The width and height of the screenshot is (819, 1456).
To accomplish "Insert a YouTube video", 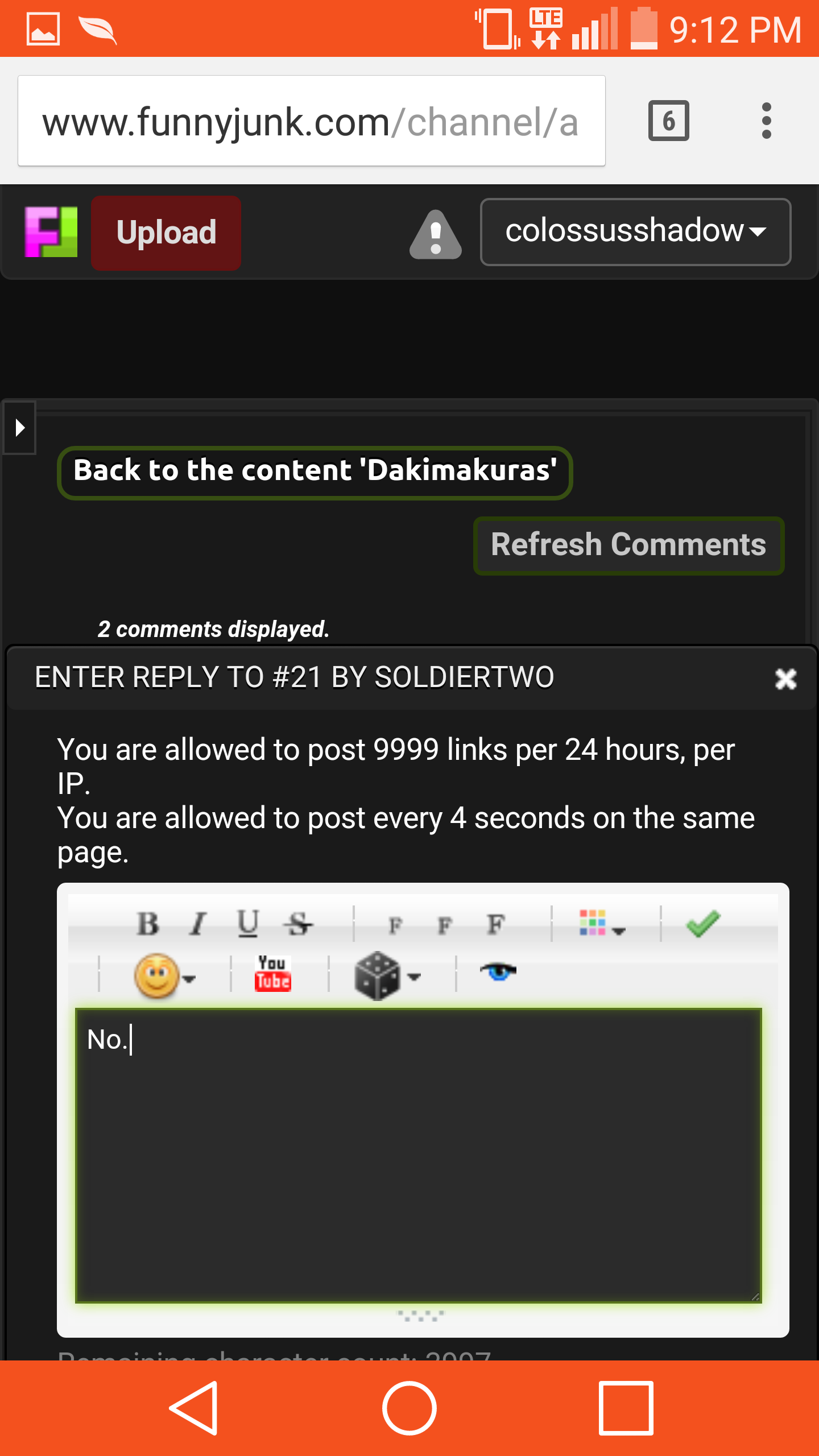I will (x=272, y=974).
